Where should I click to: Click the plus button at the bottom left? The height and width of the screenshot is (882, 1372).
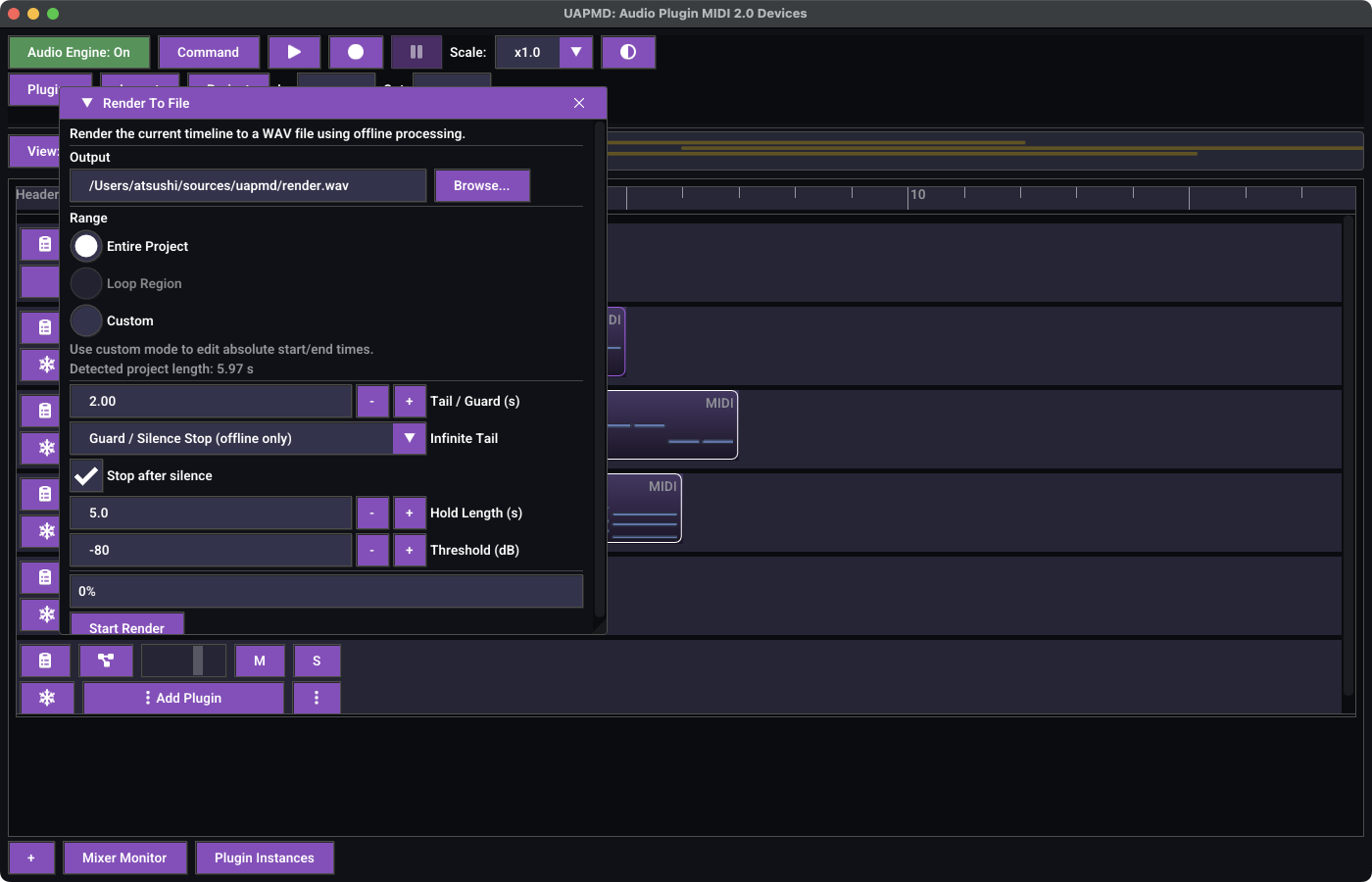[31, 857]
